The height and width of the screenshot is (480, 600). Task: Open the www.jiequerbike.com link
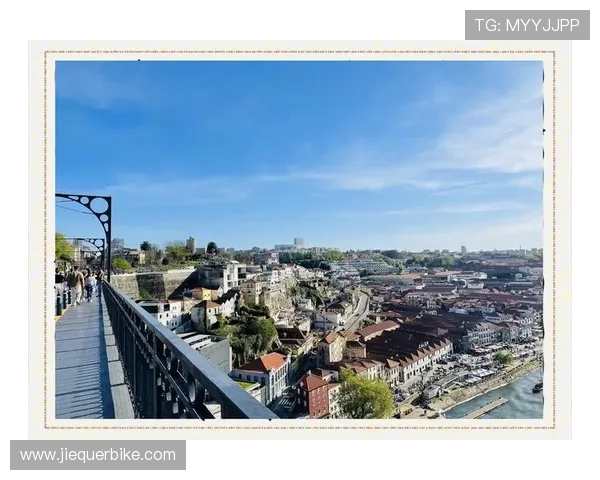click(98, 455)
